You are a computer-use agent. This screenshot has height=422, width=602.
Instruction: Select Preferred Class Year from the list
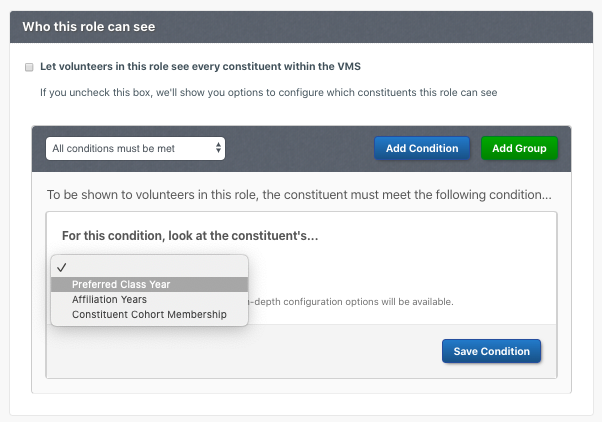[x=150, y=285]
